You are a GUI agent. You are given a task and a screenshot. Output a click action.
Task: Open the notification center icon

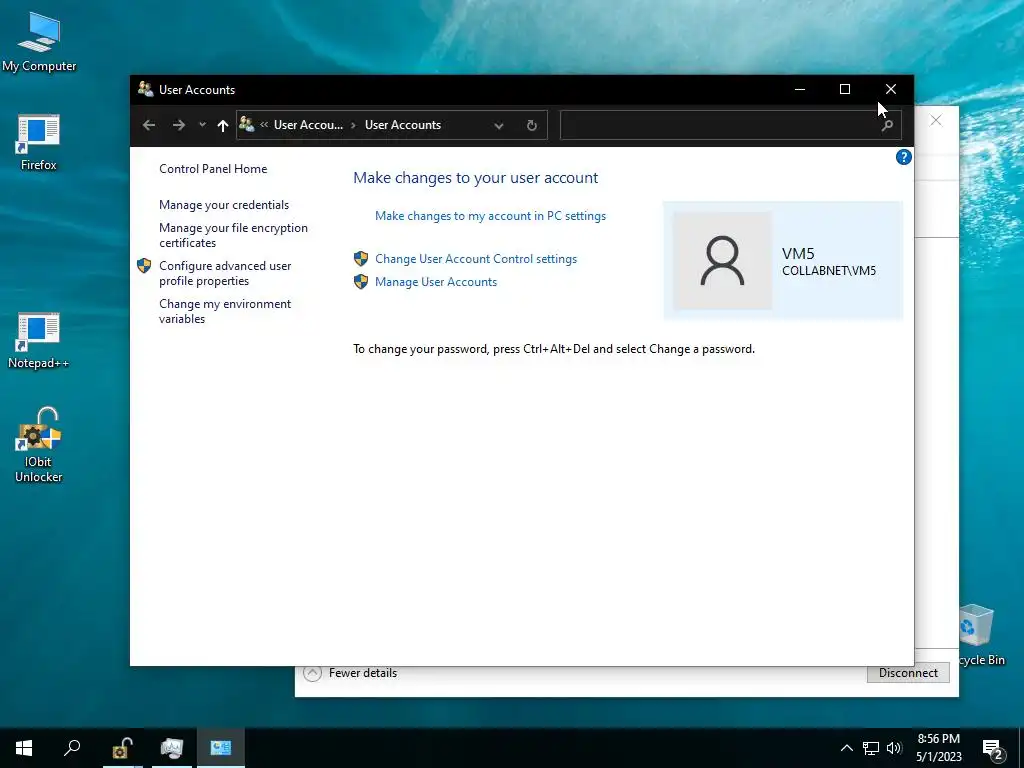(x=993, y=749)
